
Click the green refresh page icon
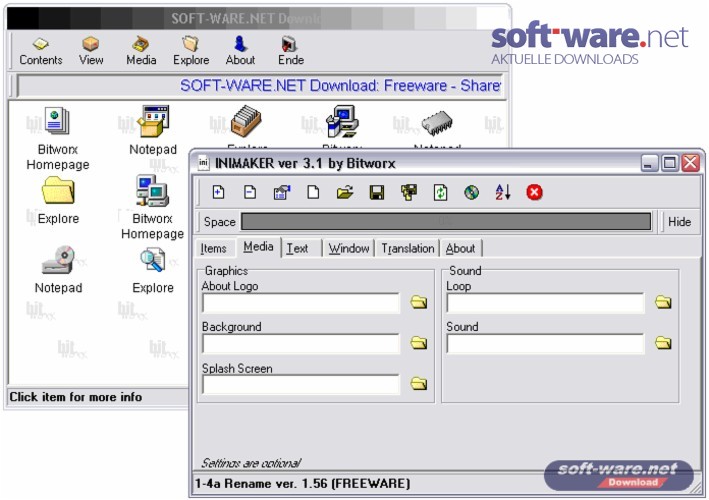[x=440, y=192]
